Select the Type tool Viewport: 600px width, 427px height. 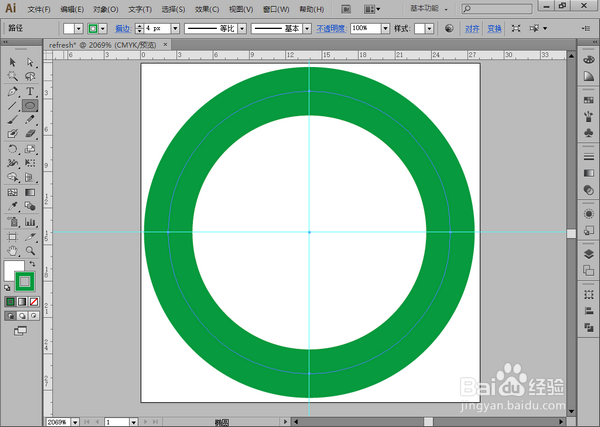pos(30,91)
